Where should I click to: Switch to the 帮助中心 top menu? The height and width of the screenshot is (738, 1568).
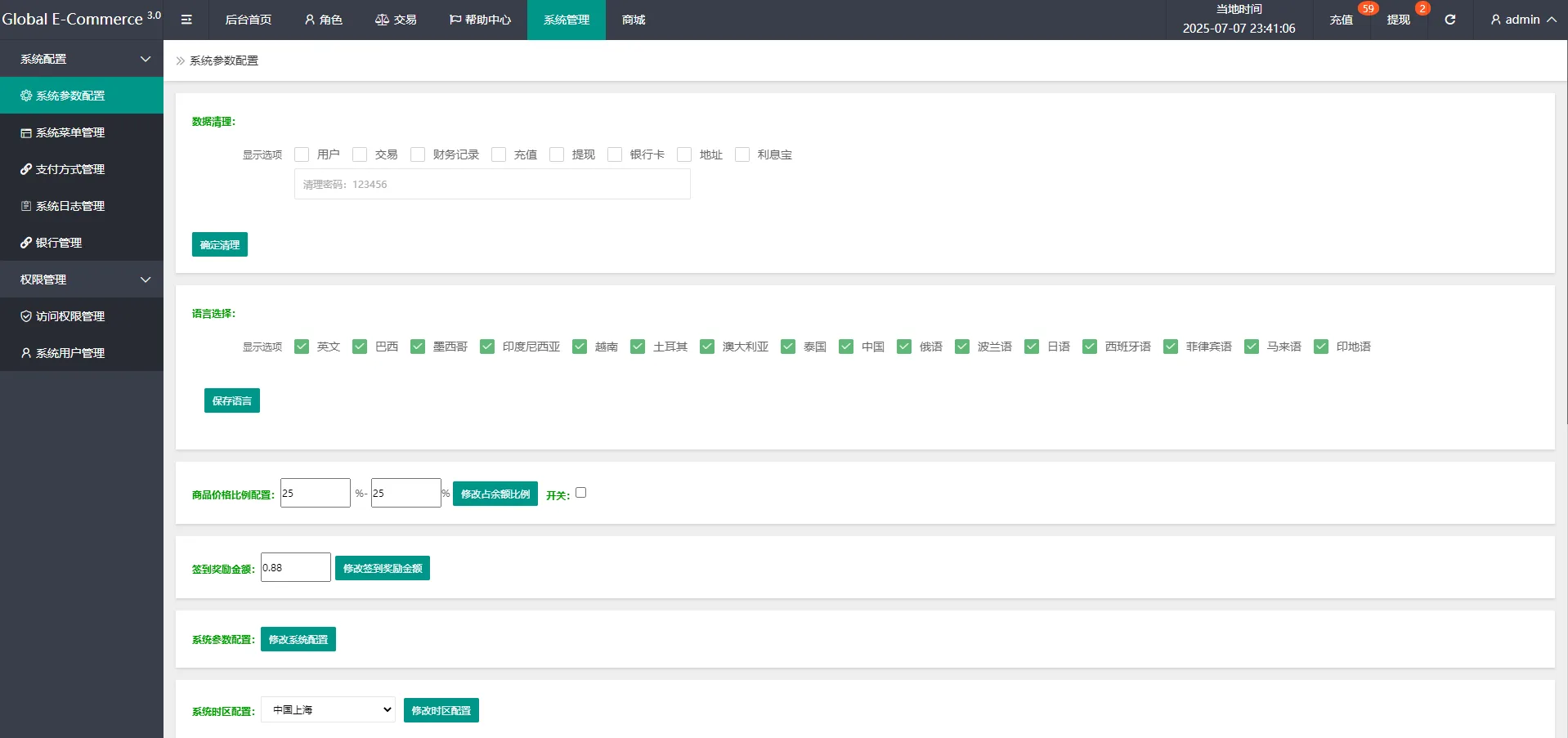tap(480, 20)
